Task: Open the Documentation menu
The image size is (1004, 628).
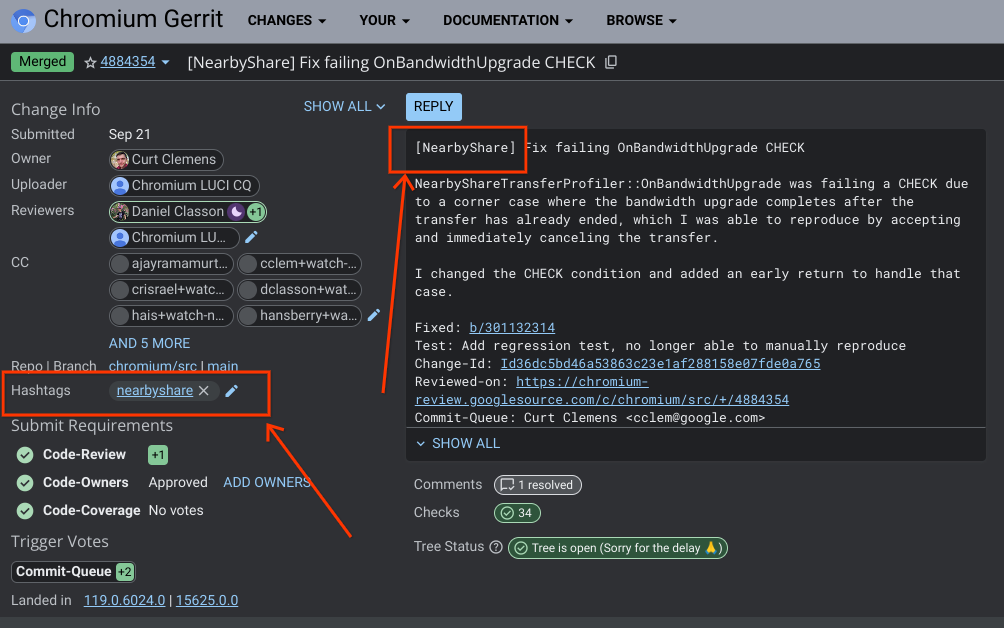Action: 508,20
